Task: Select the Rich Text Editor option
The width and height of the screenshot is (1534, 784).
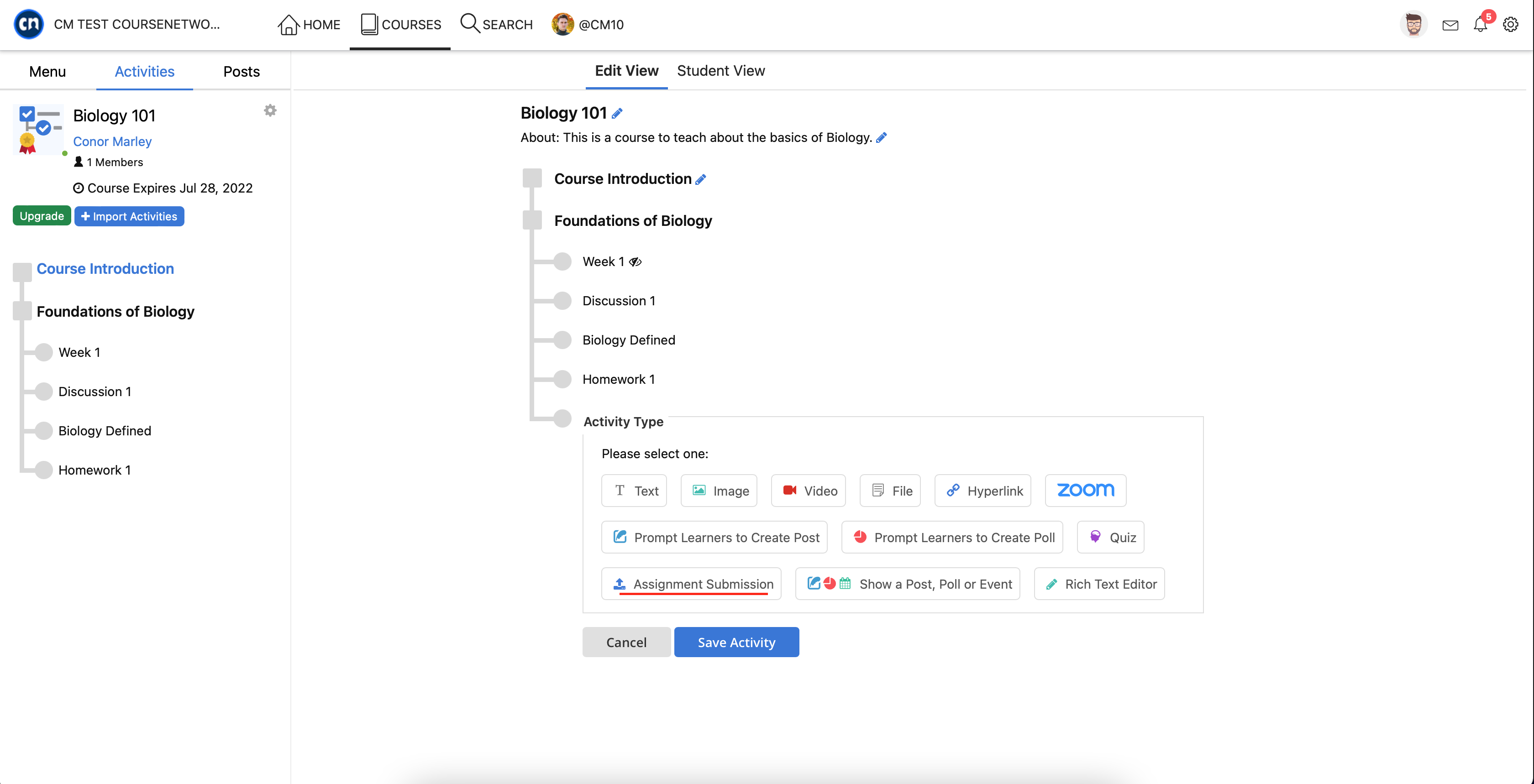Action: 1099,583
